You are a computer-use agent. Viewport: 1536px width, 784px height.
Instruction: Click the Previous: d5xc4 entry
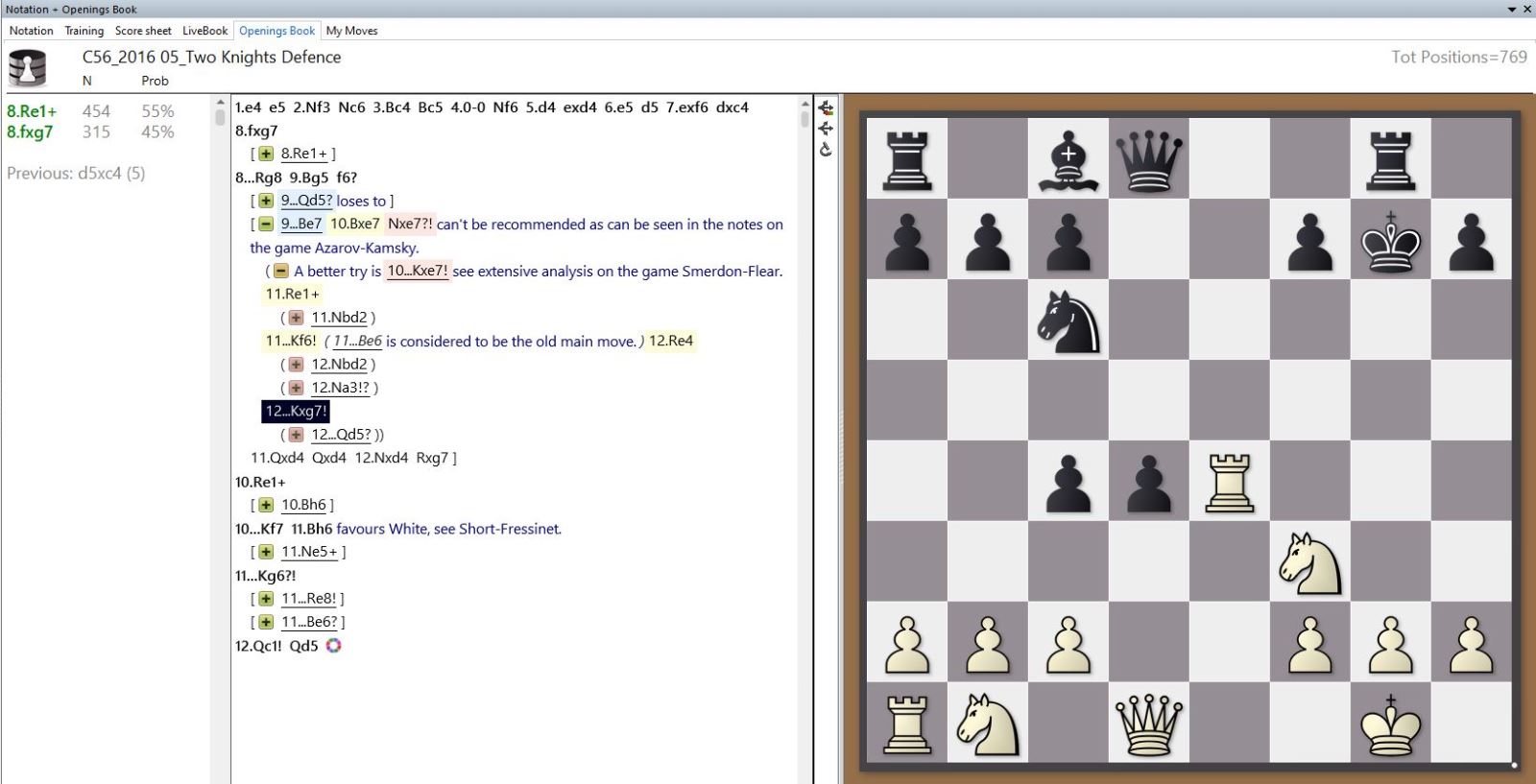tap(76, 174)
